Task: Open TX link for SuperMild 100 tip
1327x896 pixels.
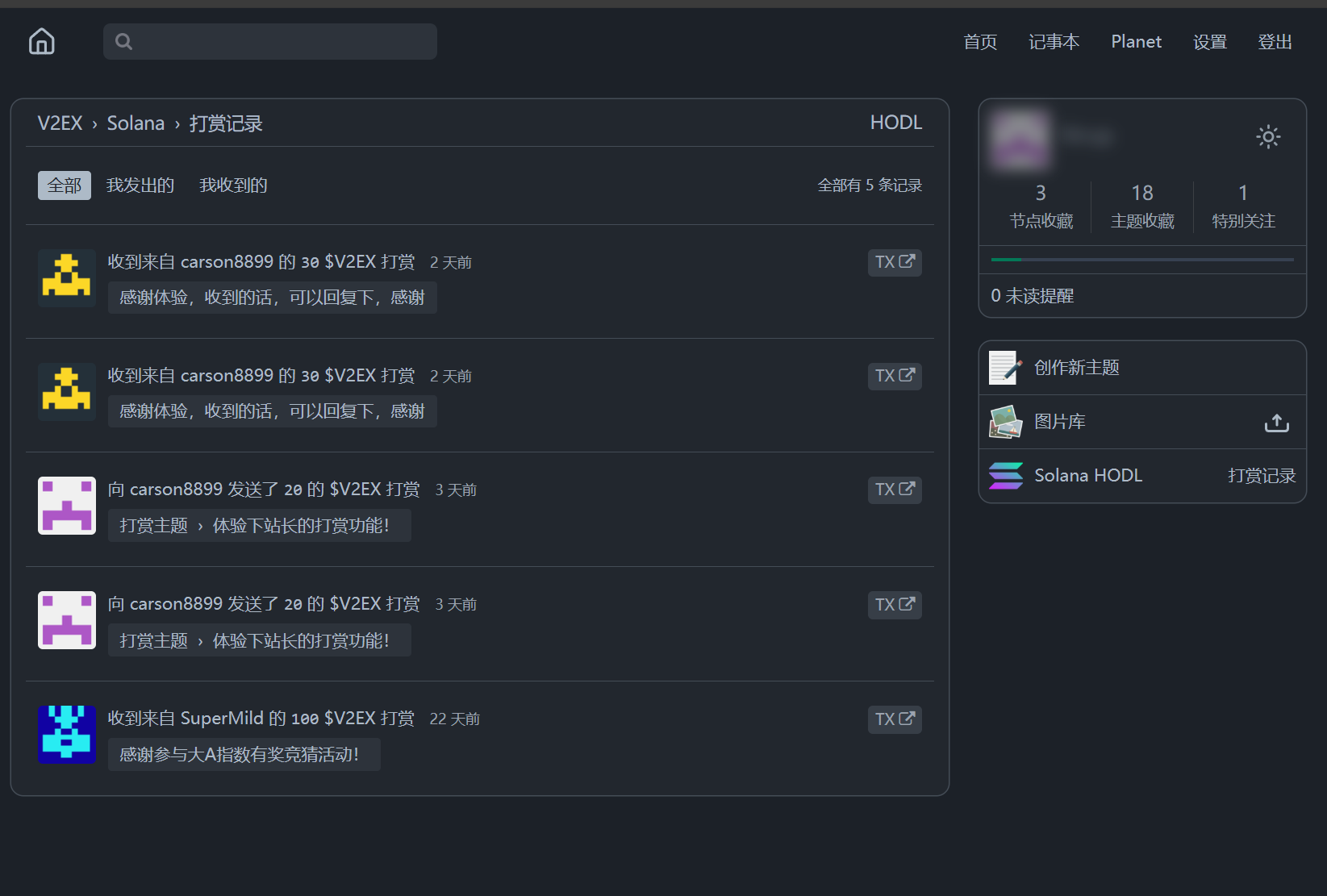Action: (895, 719)
